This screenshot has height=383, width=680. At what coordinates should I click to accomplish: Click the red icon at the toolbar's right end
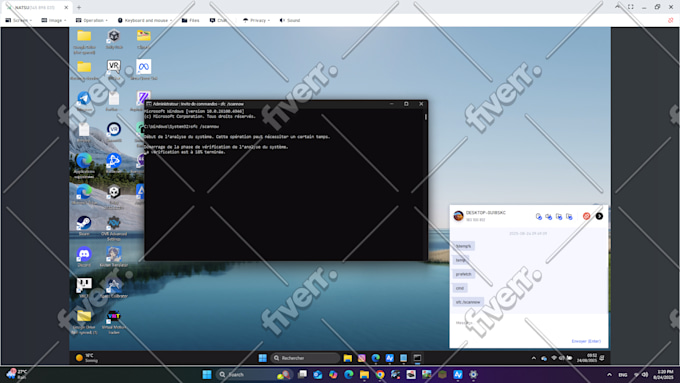(x=671, y=20)
